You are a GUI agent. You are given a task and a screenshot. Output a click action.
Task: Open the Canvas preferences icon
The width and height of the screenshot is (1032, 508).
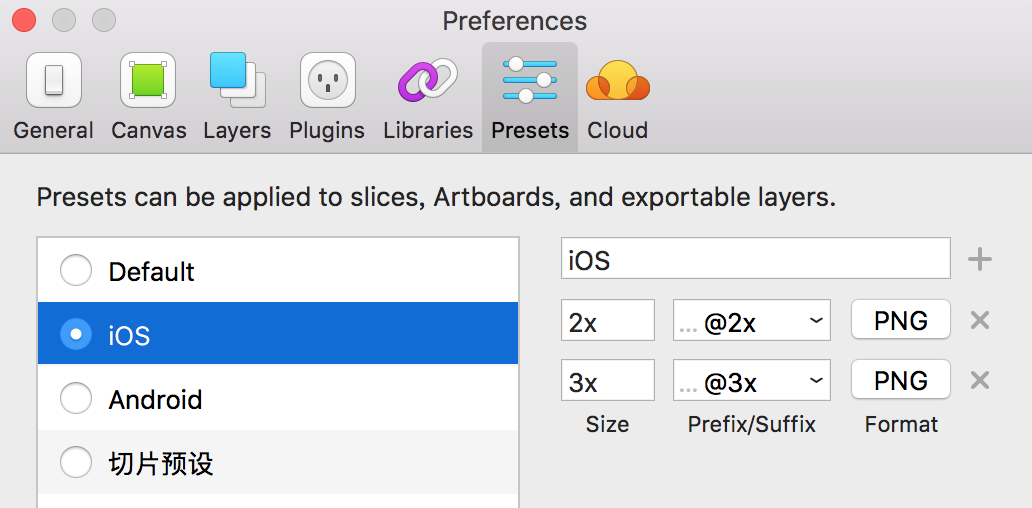(x=148, y=80)
